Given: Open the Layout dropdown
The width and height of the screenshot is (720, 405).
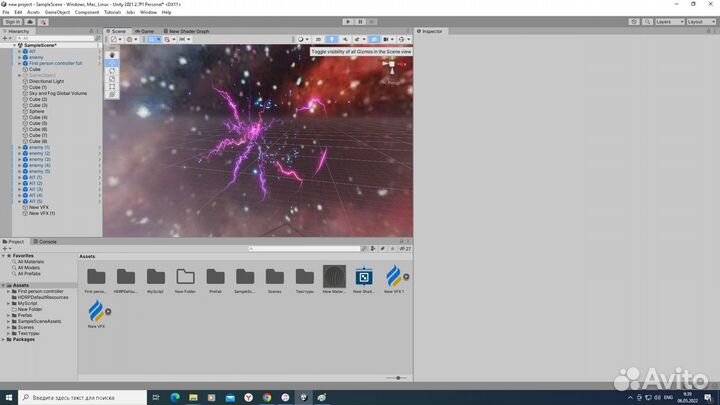Looking at the screenshot, I should (x=701, y=22).
